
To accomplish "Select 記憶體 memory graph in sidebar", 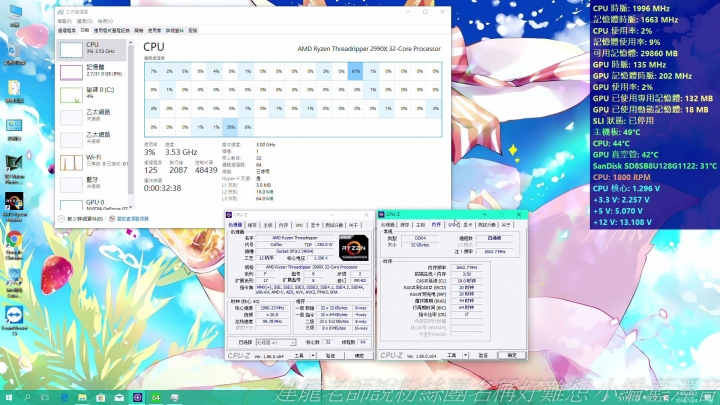I will (71, 72).
